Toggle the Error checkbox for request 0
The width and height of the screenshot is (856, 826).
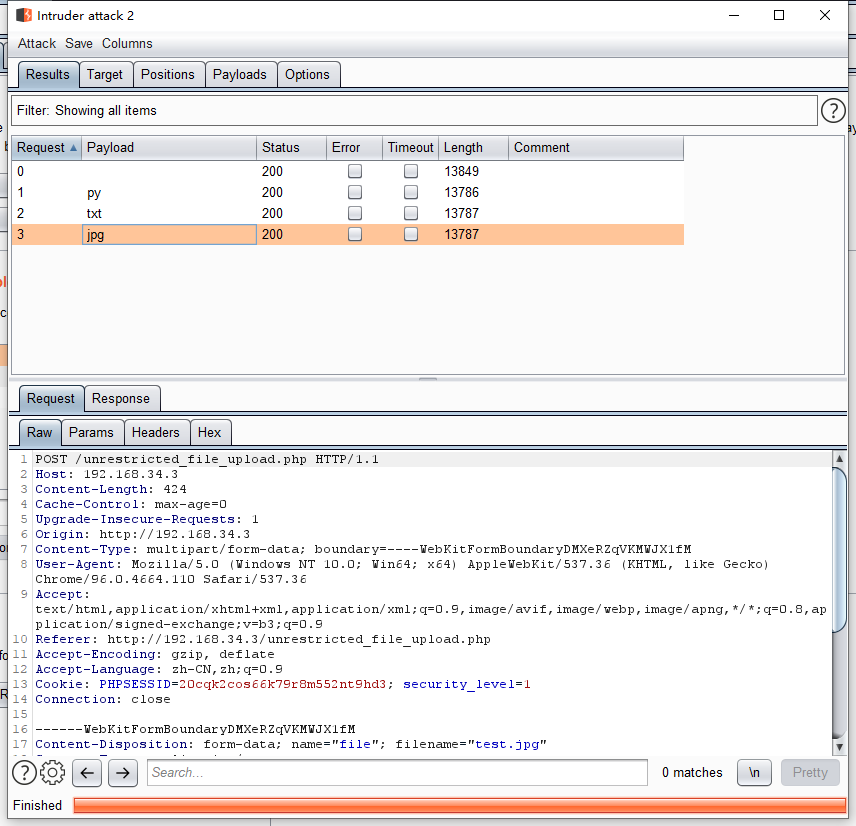pos(354,171)
